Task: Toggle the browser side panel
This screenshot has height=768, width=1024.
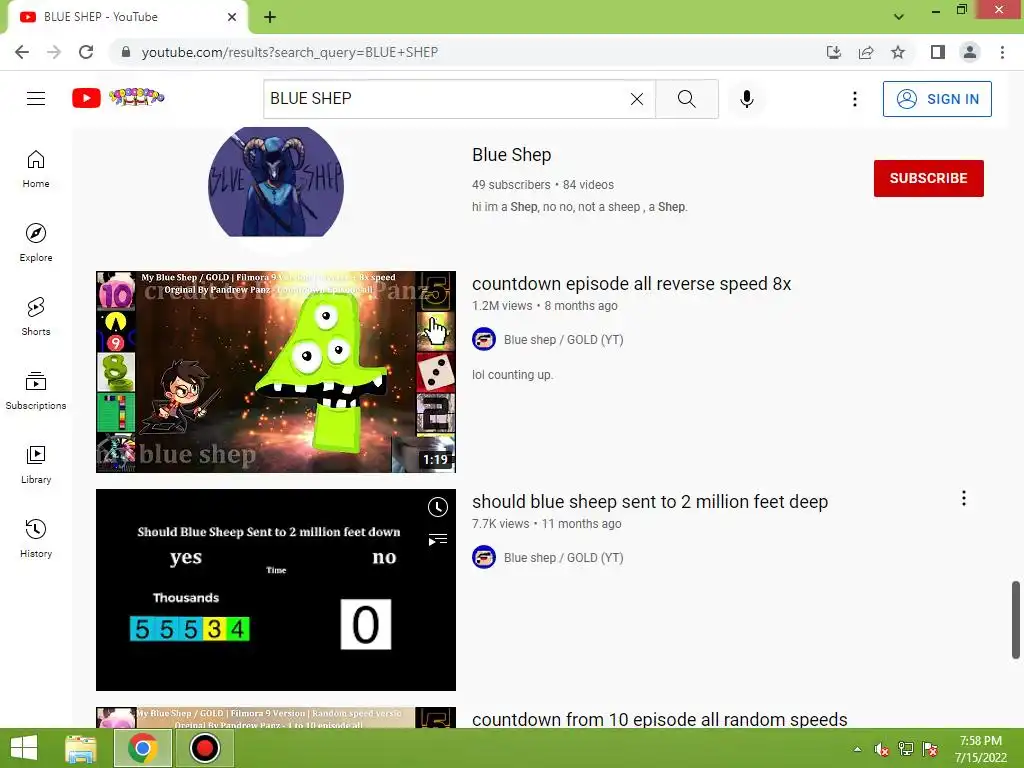Action: 938,52
